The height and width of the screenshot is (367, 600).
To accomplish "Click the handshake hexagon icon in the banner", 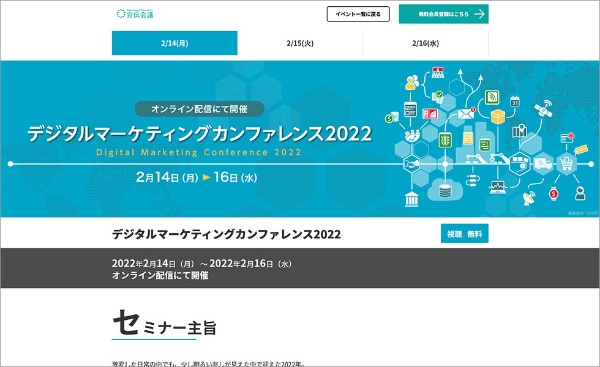I will pos(412,164).
